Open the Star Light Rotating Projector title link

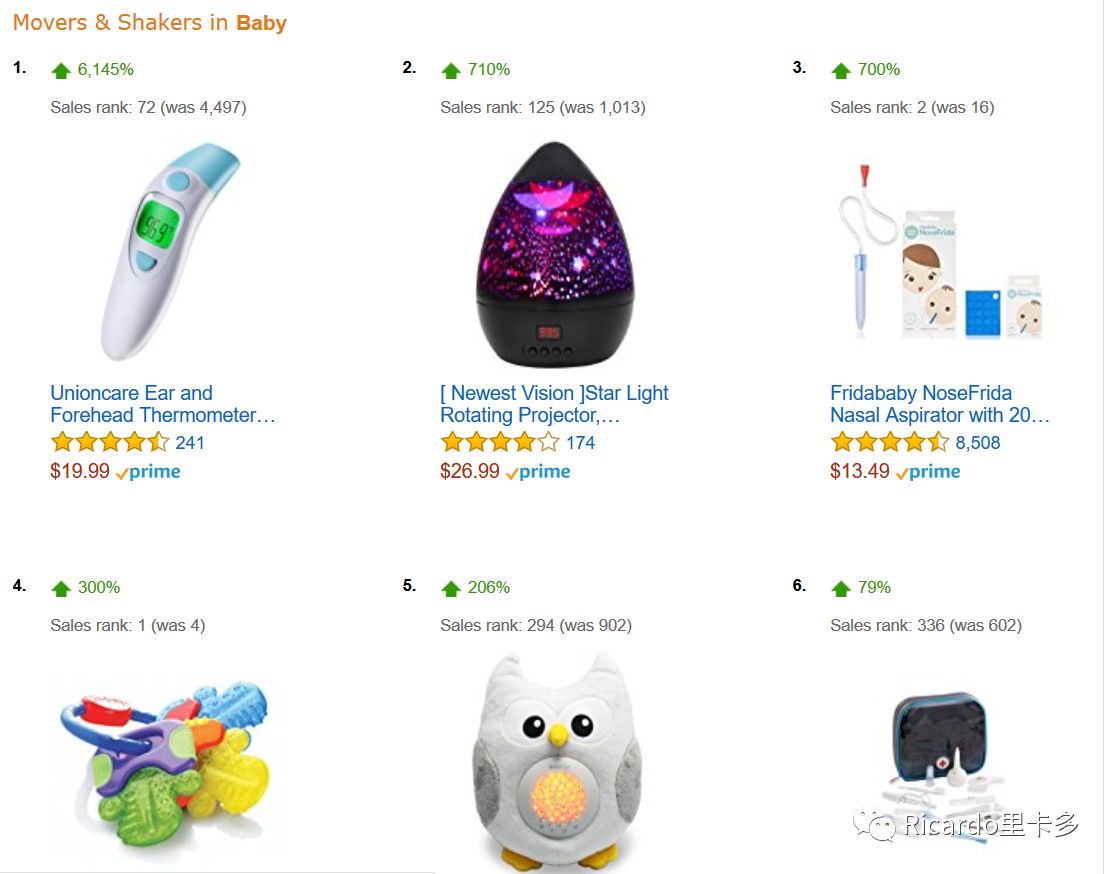[x=554, y=404]
